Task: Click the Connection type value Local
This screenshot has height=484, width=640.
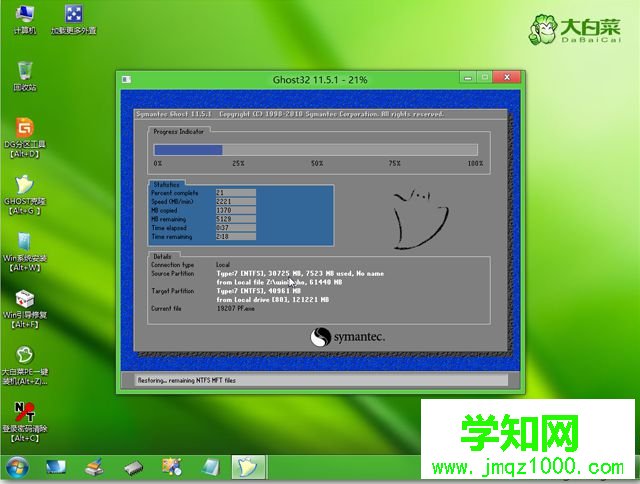Action: [x=223, y=264]
